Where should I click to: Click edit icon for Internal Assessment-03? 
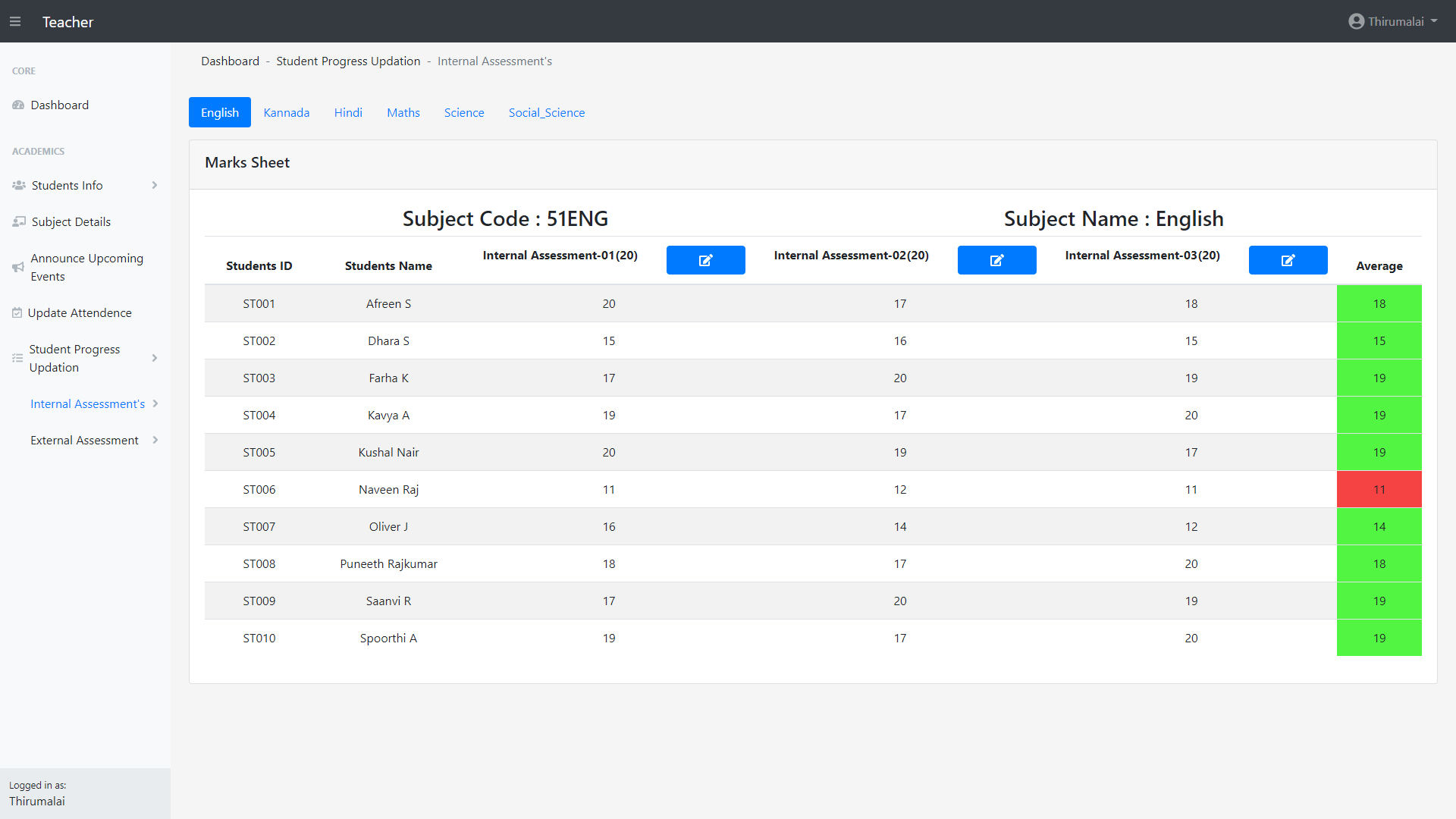[x=1288, y=260]
